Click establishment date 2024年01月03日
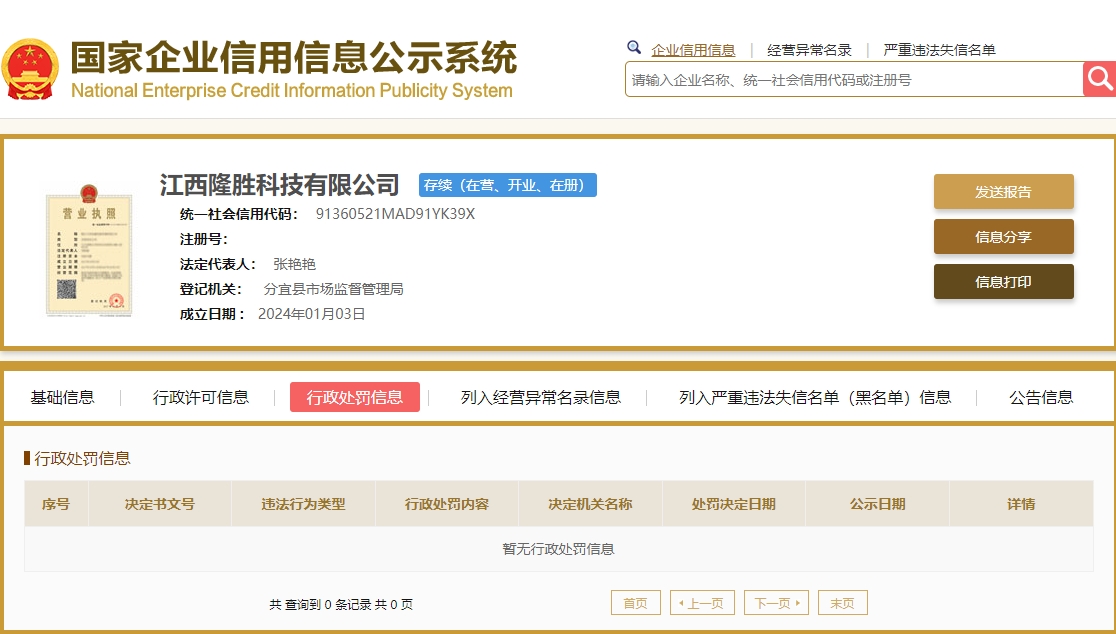The width and height of the screenshot is (1116, 634). point(311,314)
